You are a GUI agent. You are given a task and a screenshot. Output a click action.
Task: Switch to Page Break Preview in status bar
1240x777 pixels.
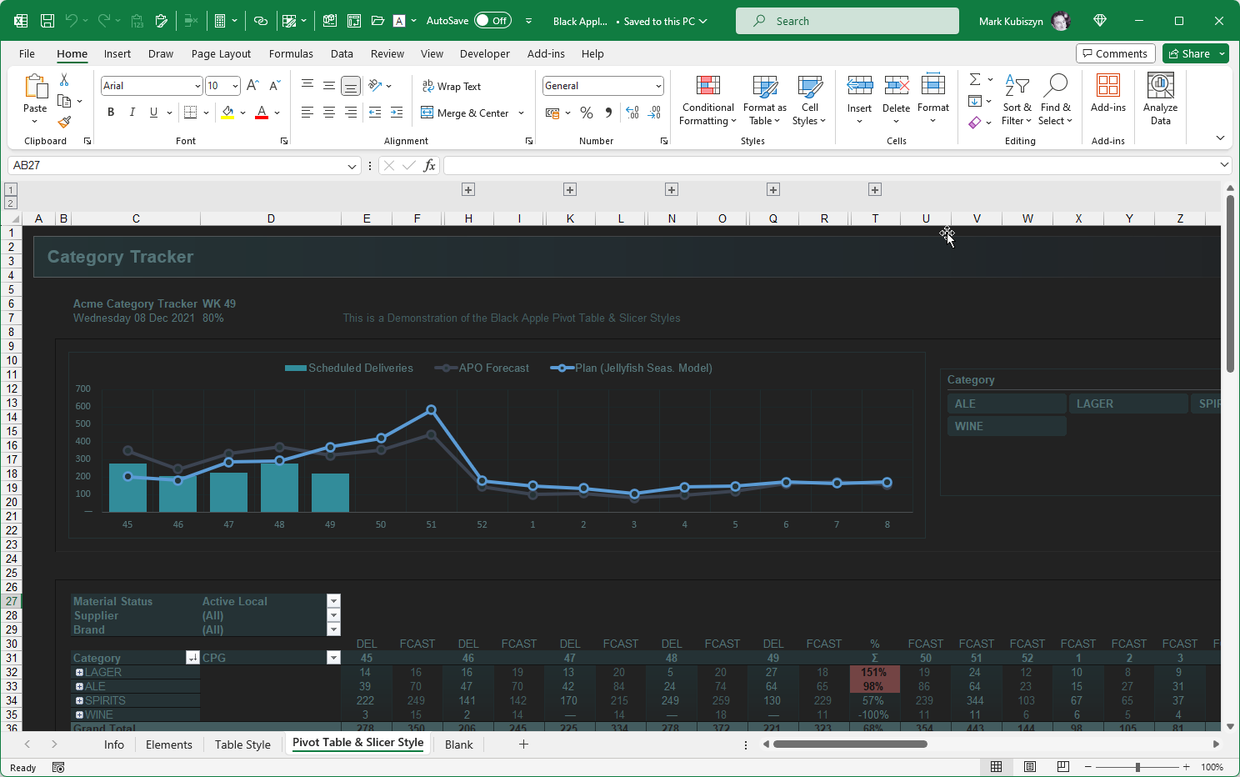coord(1062,767)
